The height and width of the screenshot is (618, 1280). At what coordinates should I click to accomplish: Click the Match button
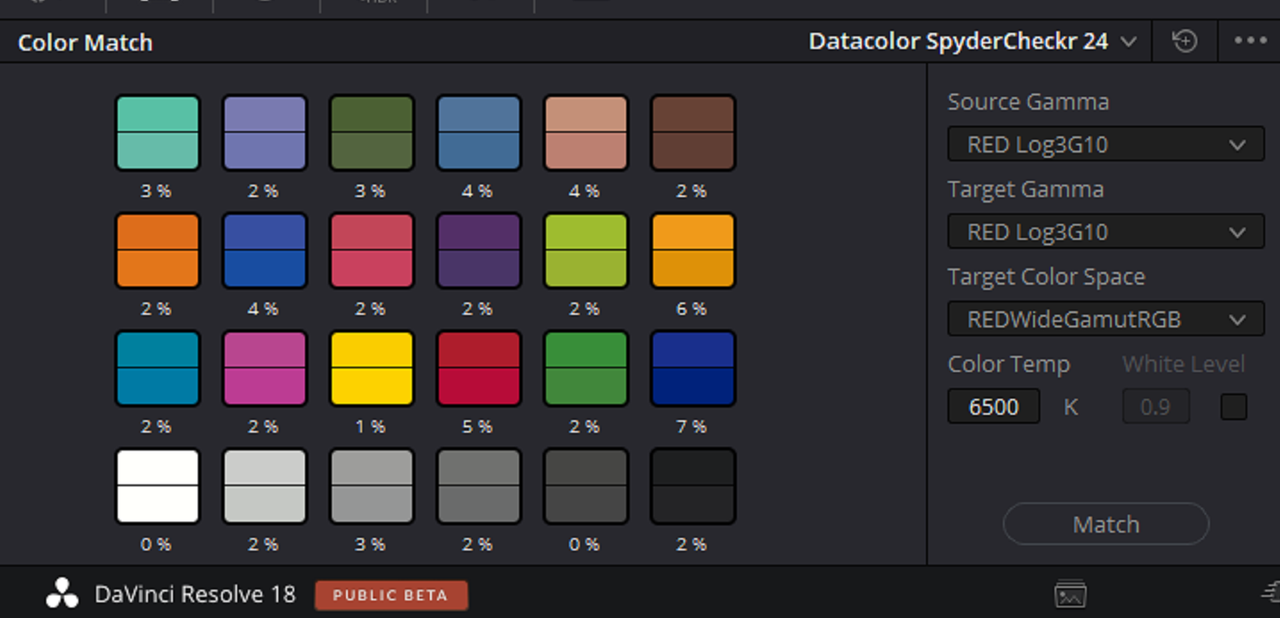click(x=1106, y=524)
